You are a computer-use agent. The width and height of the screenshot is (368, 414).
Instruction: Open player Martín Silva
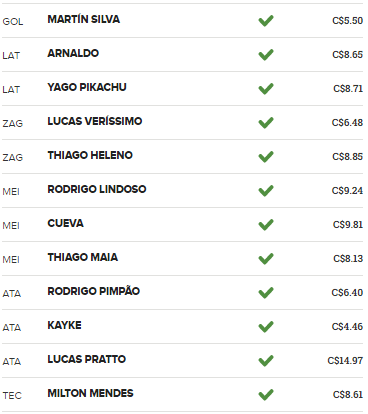pyautogui.click(x=84, y=19)
